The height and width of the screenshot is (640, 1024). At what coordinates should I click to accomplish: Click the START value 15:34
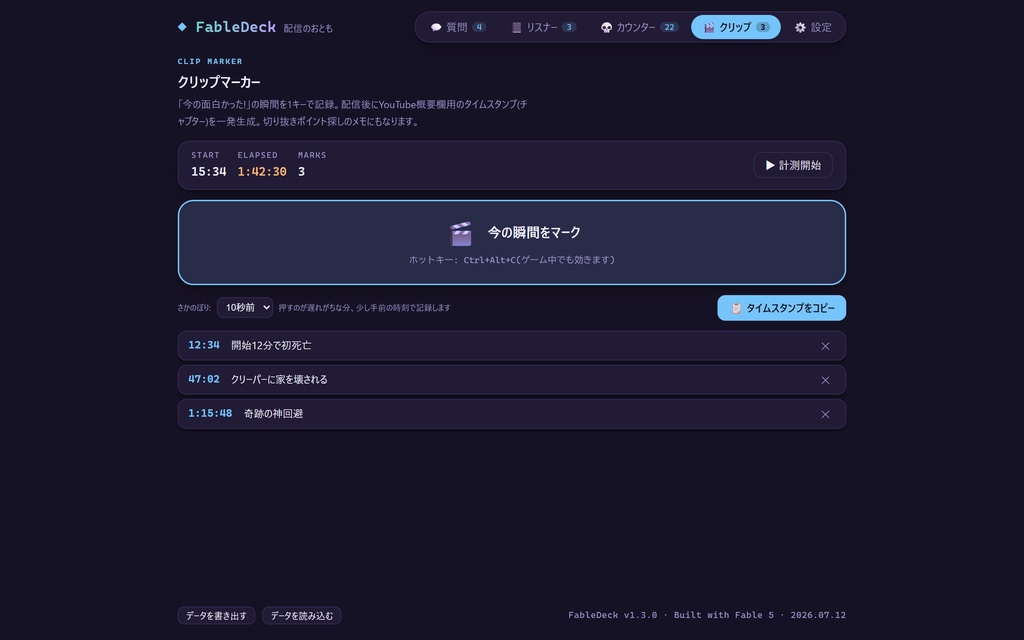click(208, 171)
